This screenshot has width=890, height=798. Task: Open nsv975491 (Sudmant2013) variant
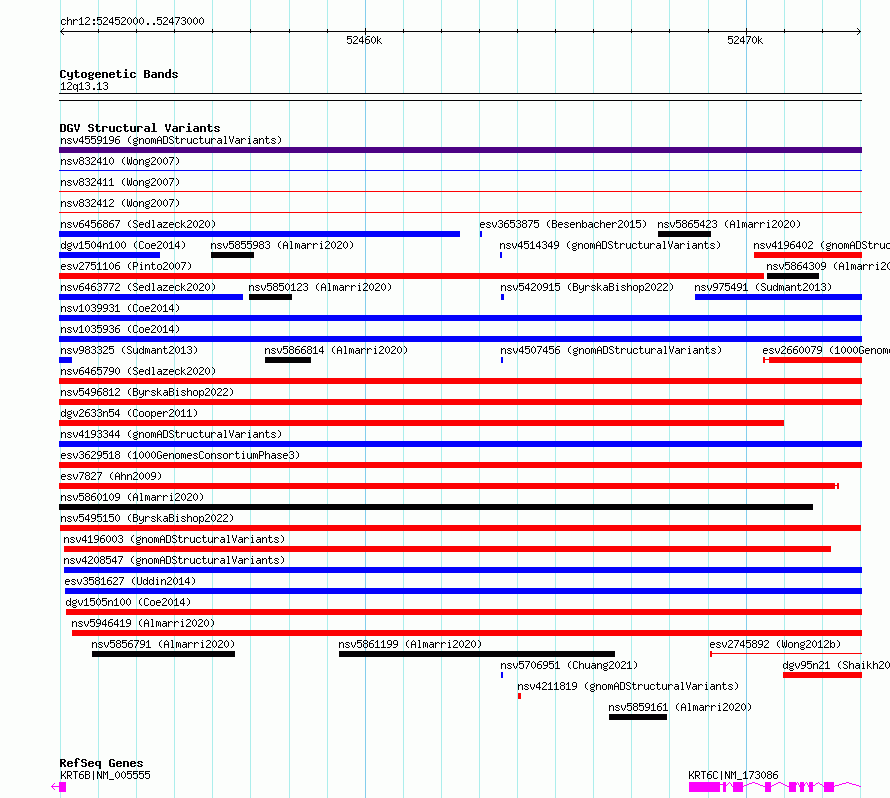pos(763,287)
